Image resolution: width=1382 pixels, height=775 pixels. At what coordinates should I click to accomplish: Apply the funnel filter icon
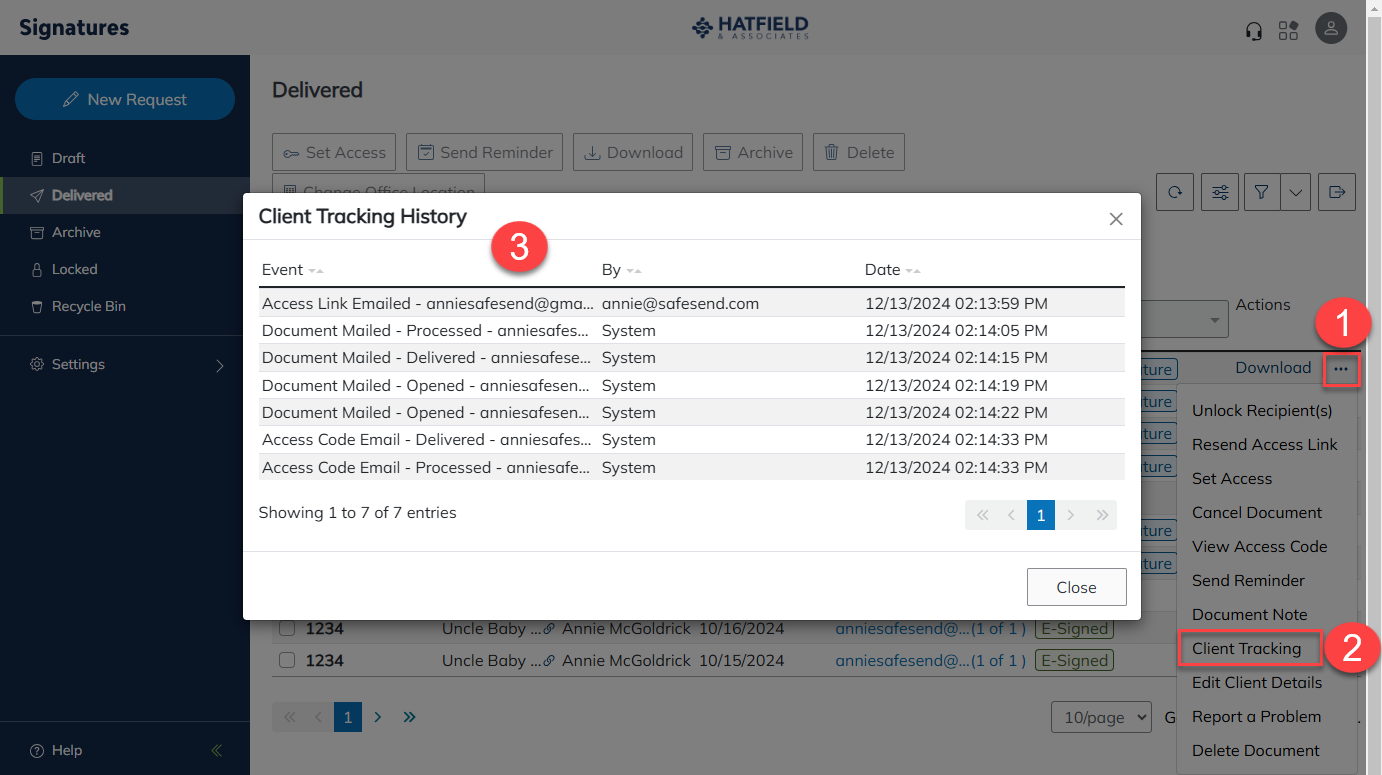1261,191
